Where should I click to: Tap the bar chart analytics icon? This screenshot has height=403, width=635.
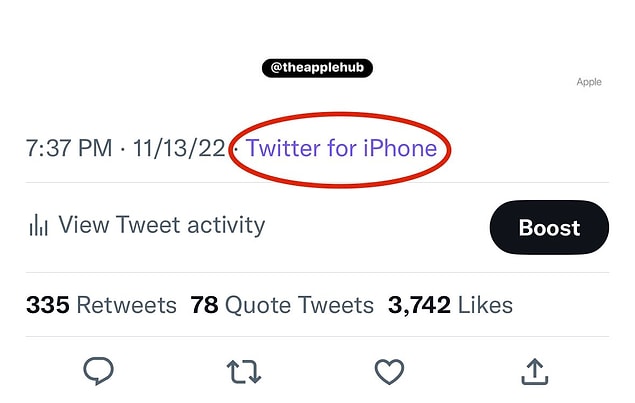pos(38,226)
